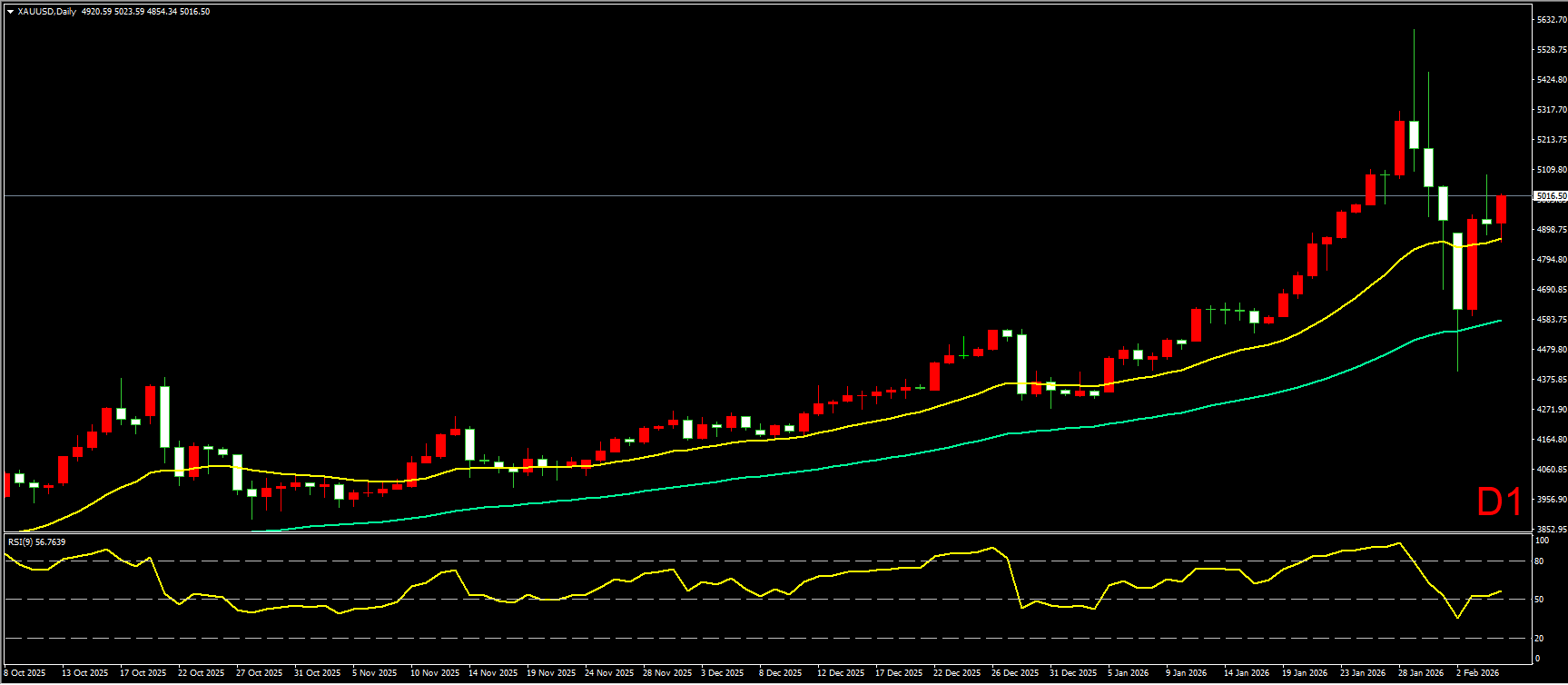Viewport: 1568px width, 685px height.
Task: Click the red D1 timeframe label
Action: [x=1499, y=502]
